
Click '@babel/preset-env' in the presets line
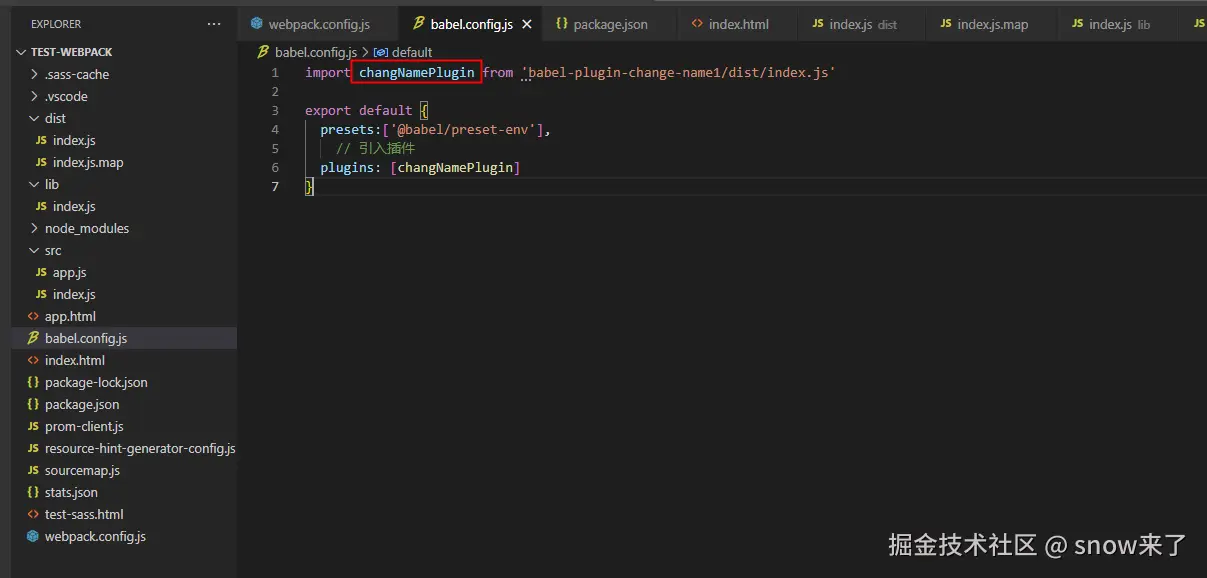[x=466, y=130]
